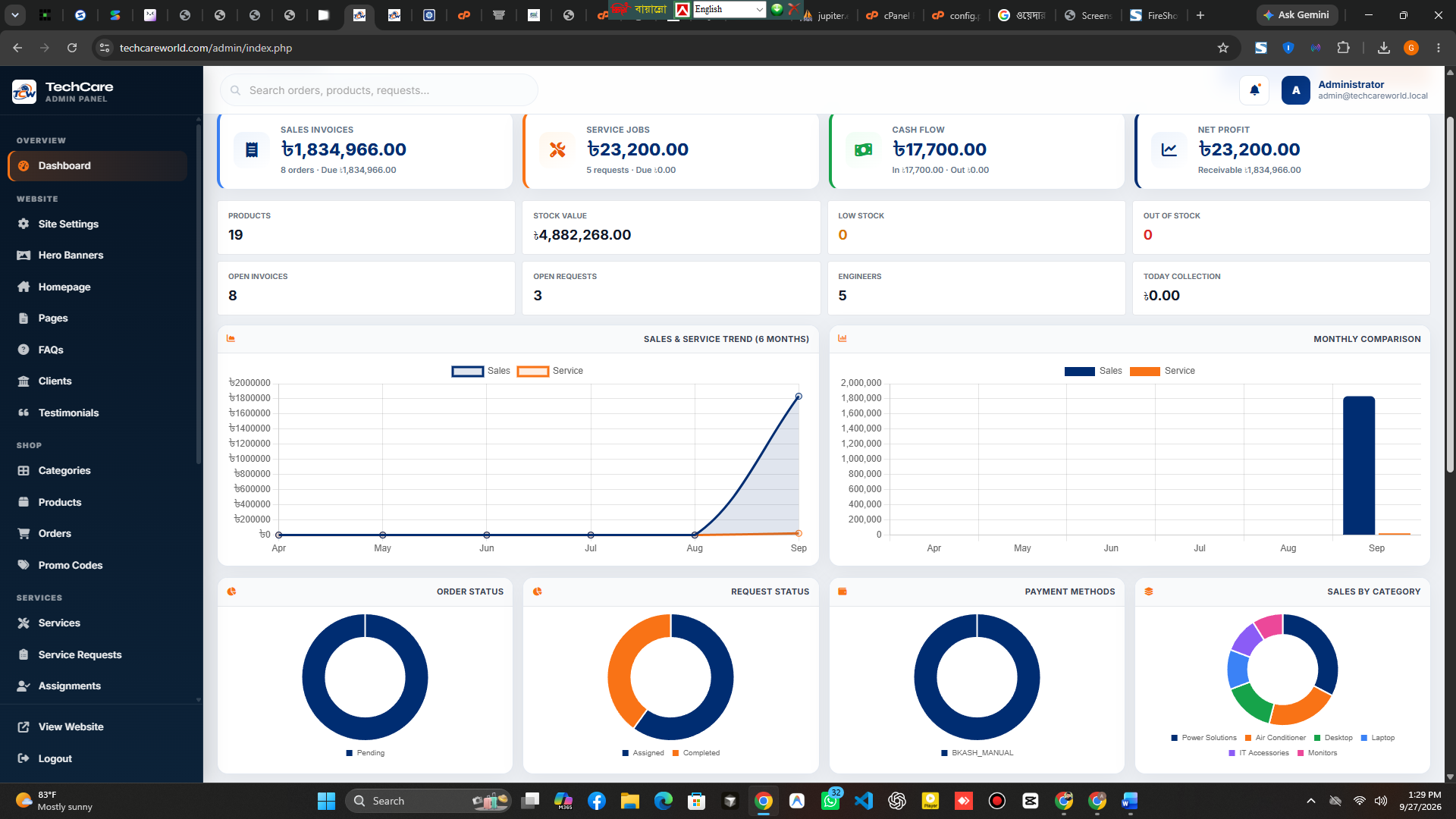Click the page vertical scrollbar
This screenshot has height=819, width=1456.
coord(1450,296)
